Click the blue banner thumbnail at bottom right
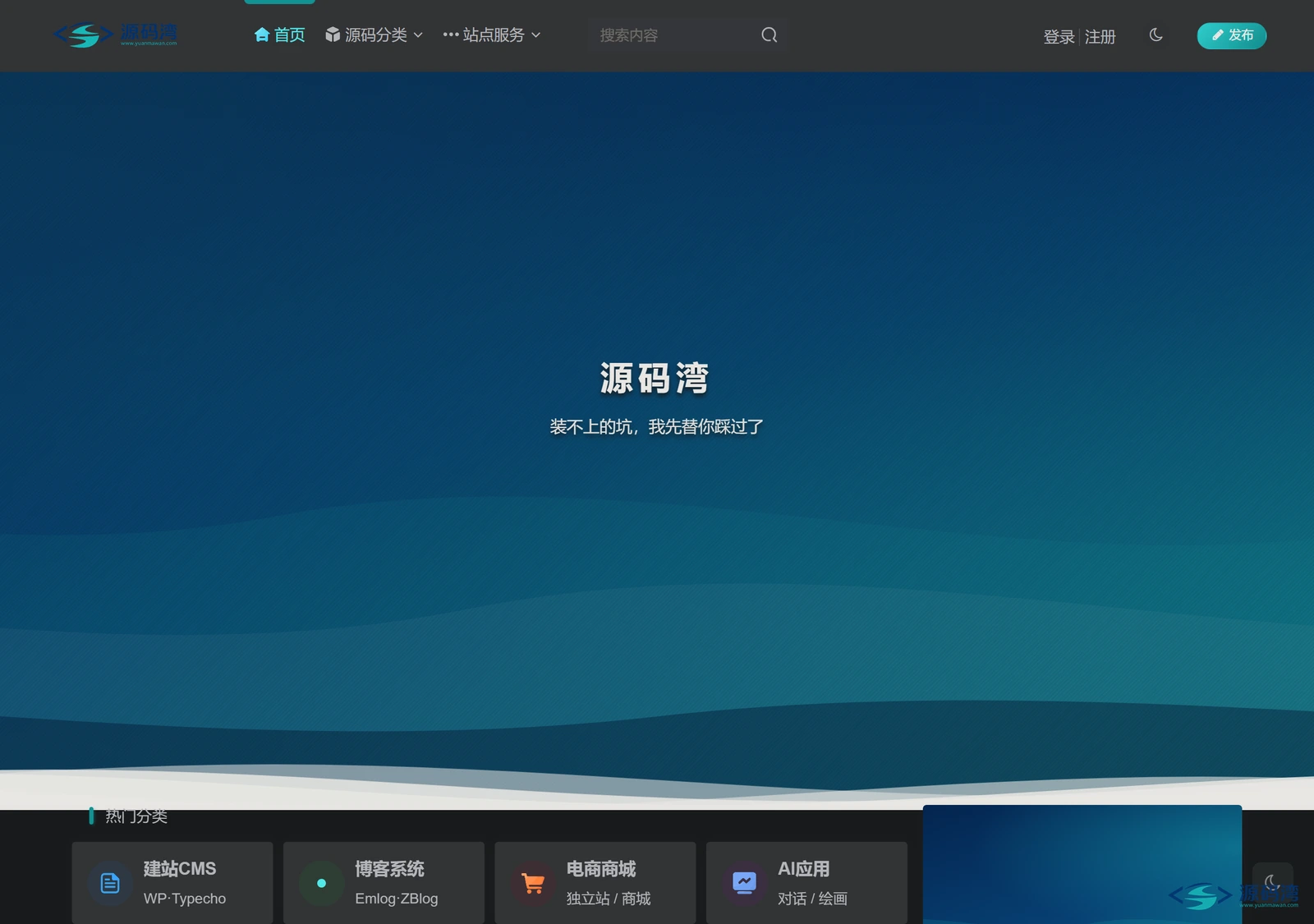The height and width of the screenshot is (924, 1314). [x=1082, y=864]
